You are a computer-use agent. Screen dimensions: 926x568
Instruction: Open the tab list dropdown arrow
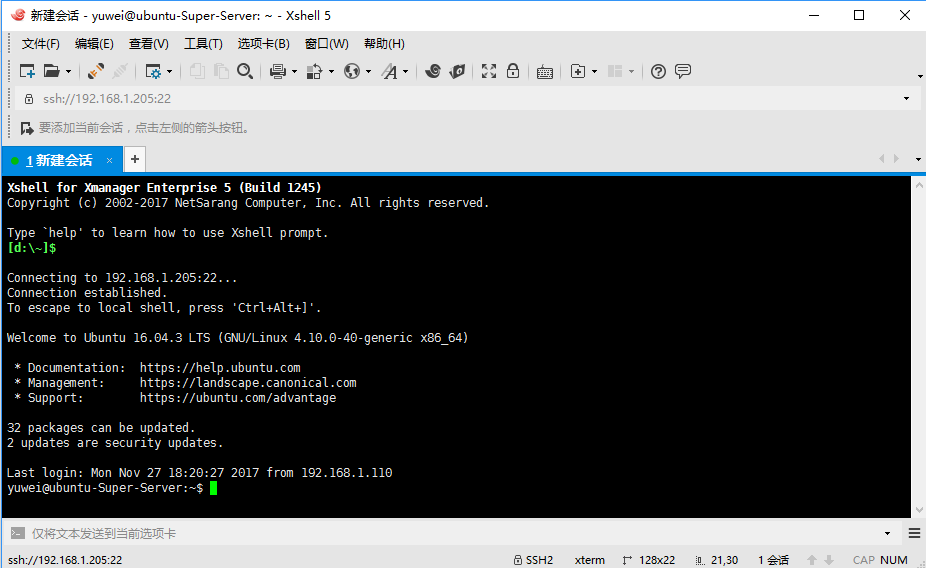[x=918, y=159]
